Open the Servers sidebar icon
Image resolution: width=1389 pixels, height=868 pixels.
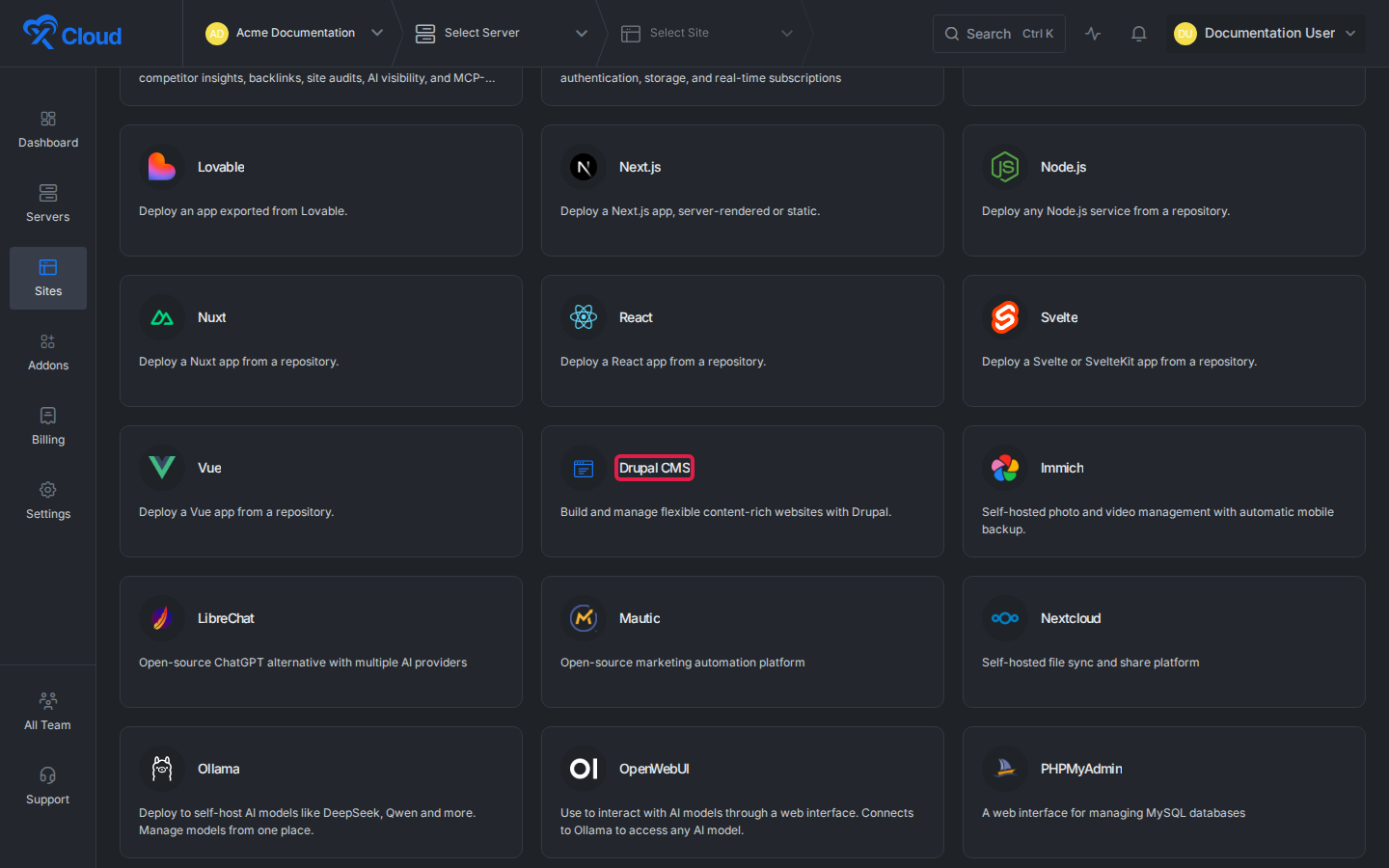[x=48, y=193]
